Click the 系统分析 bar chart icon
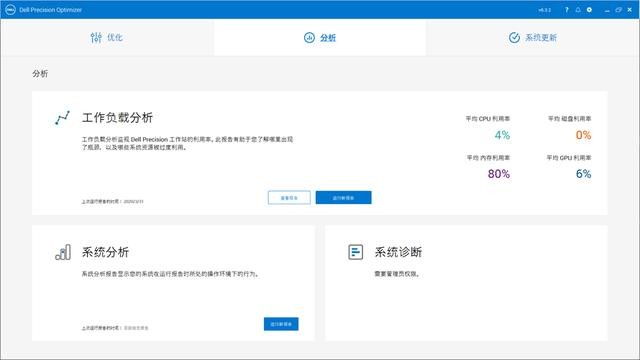 (63, 252)
